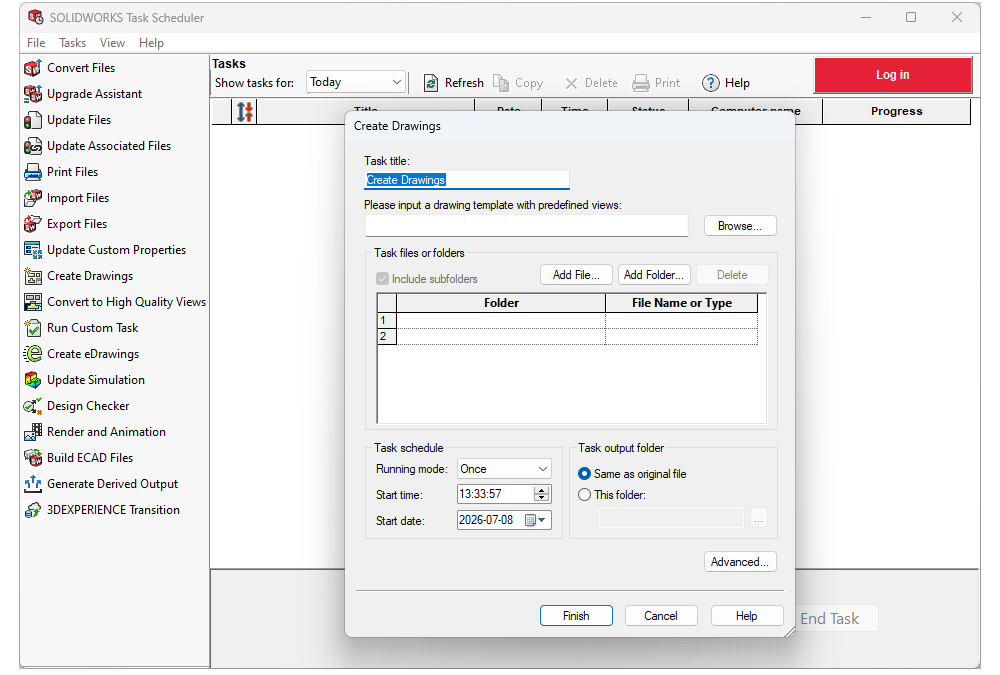
Task: Click row 2 File Name or Type cell
Action: 681,336
